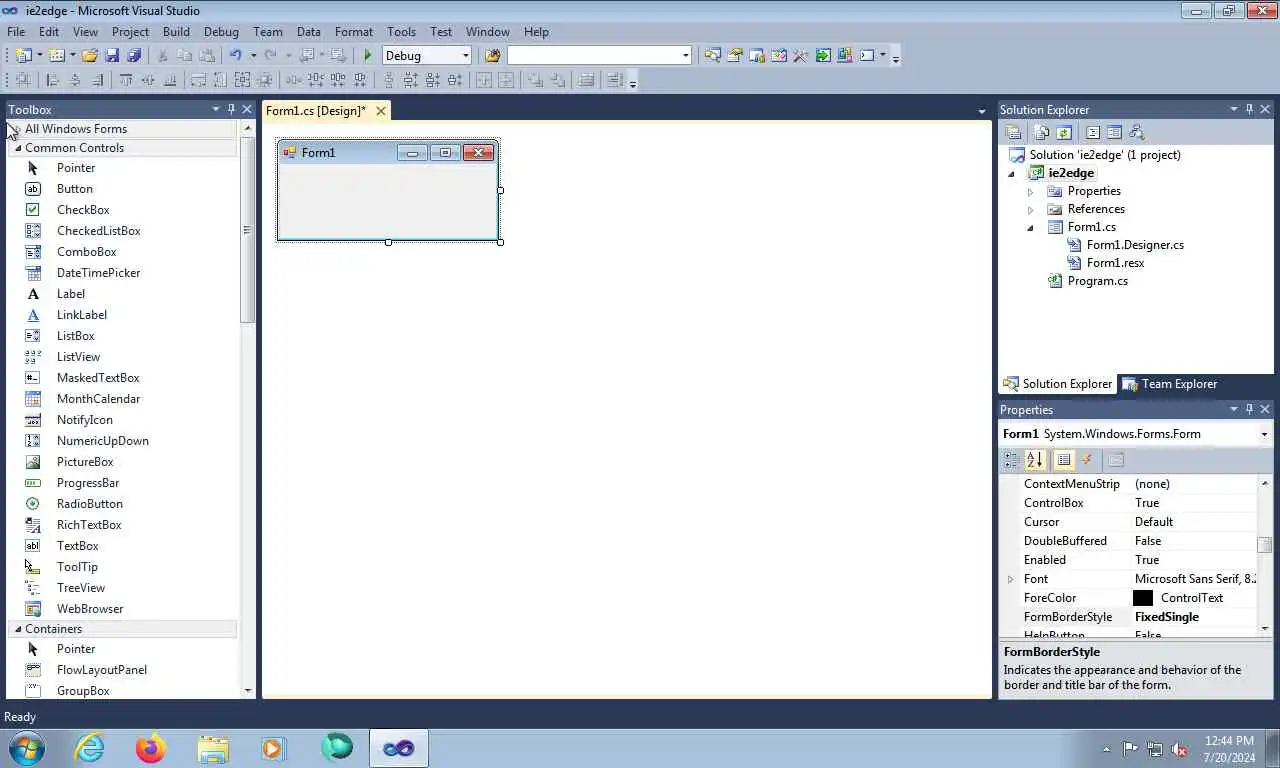Show Events with the lightning bolt icon
Screen dimensions: 1280x768
[1087, 460]
